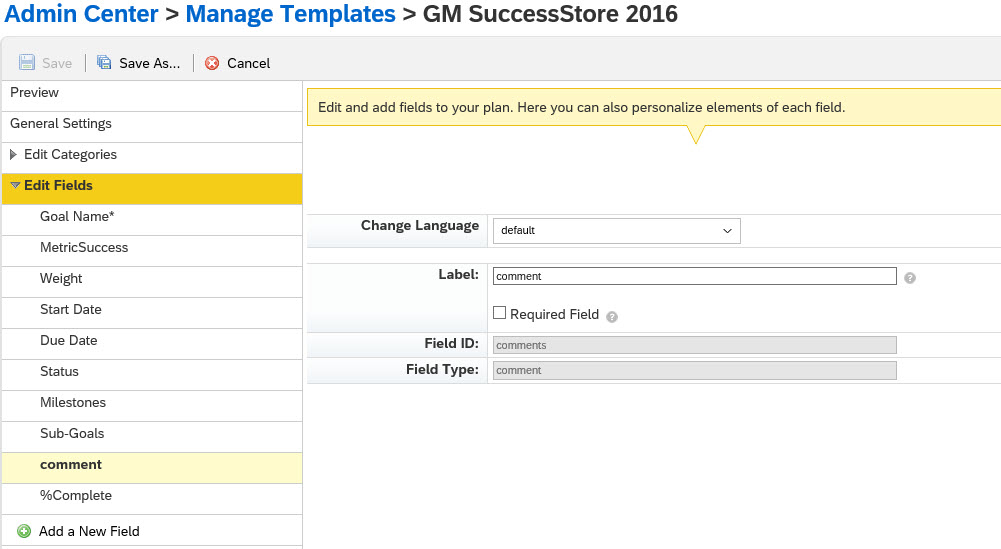Click the Save As copy icon
Viewport: 1001px width, 549px height.
[x=103, y=63]
